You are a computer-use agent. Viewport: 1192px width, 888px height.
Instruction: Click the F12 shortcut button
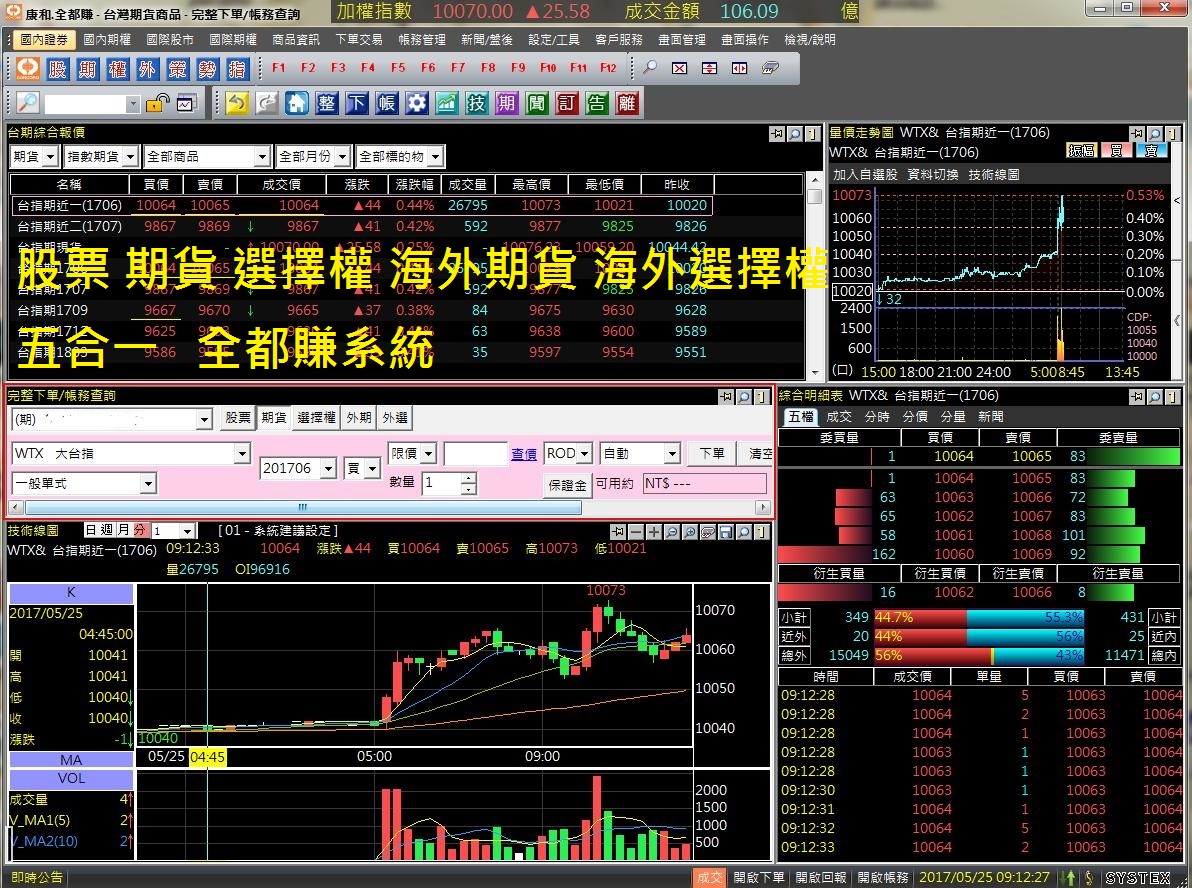pos(607,68)
